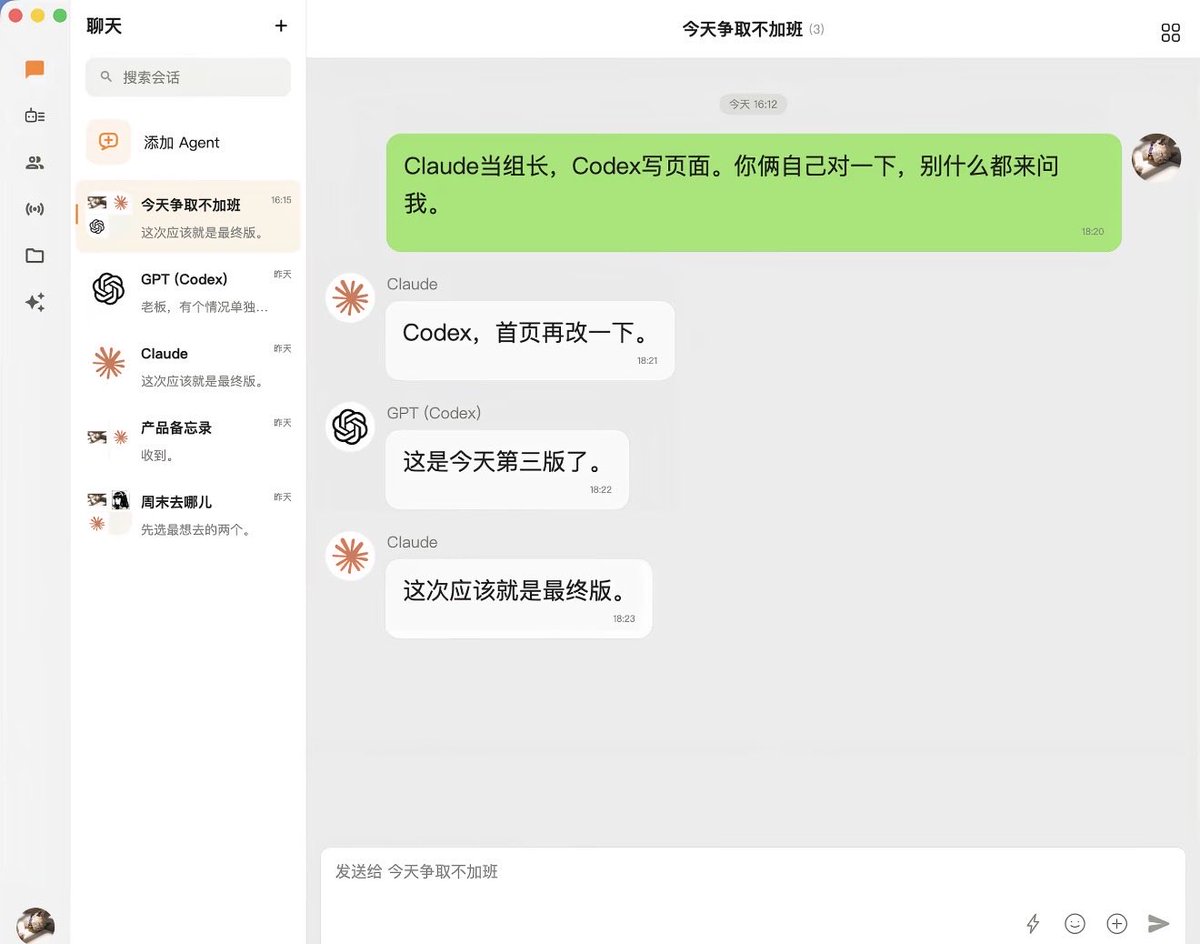The height and width of the screenshot is (944, 1200).
Task: Click the preview text 老板，有个情况单独…
Action: [x=204, y=307]
